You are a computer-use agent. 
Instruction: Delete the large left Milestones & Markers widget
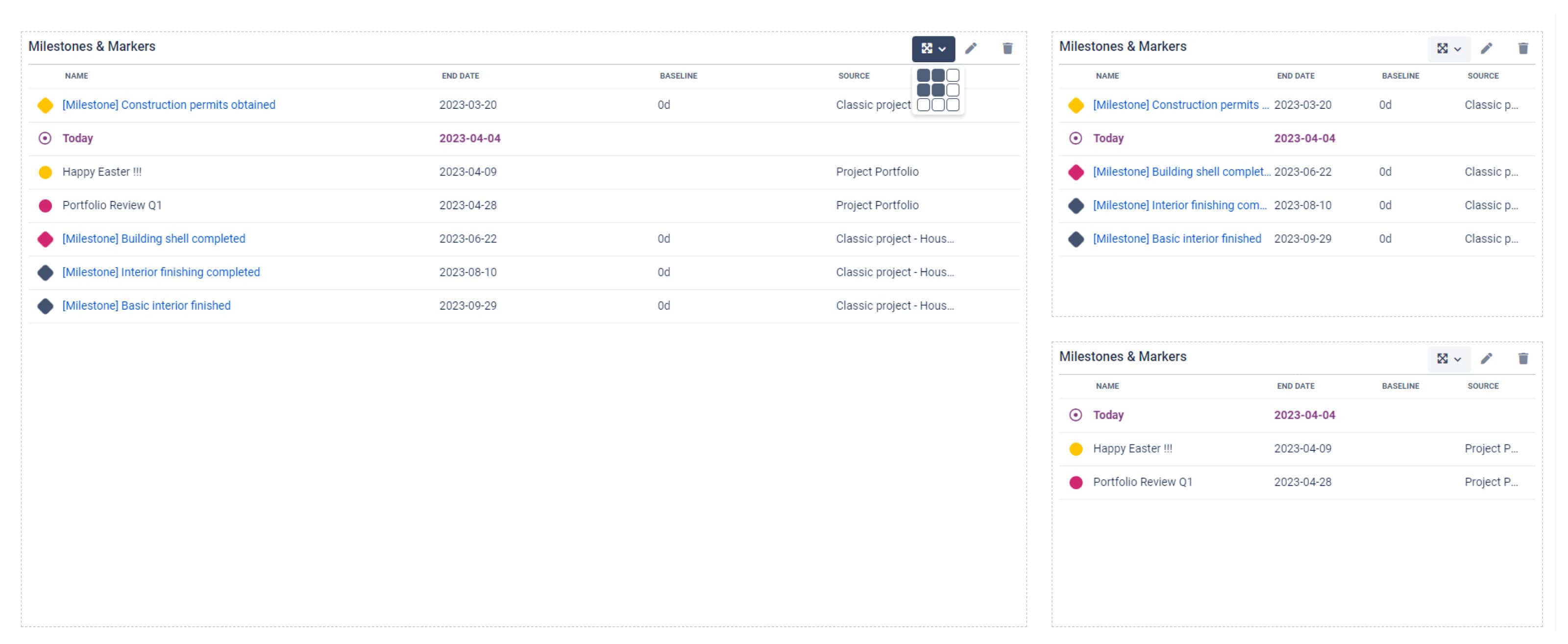[1007, 49]
